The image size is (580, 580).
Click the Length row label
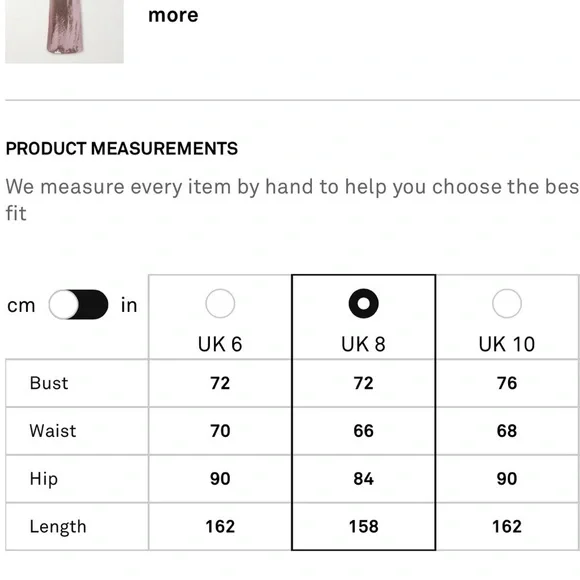click(58, 527)
